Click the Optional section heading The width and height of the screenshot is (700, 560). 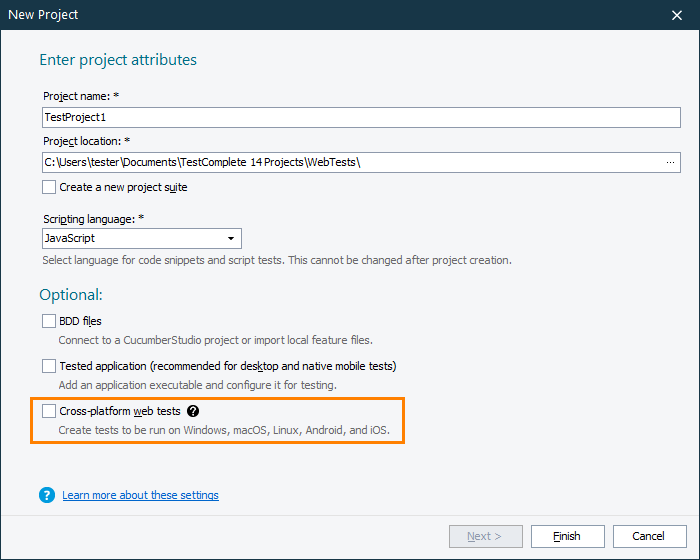coord(71,295)
